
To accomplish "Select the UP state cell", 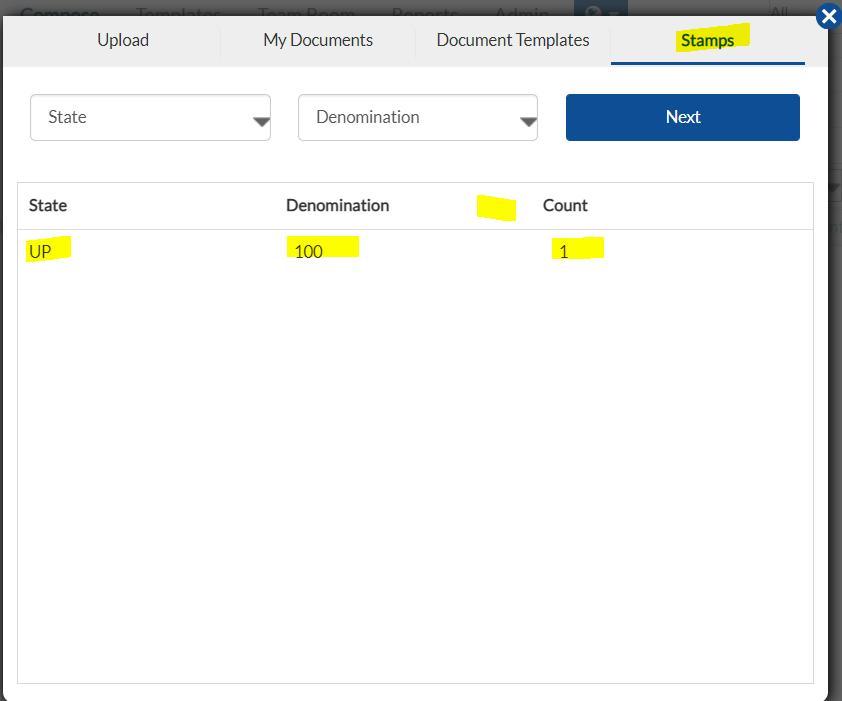I will click(x=40, y=251).
